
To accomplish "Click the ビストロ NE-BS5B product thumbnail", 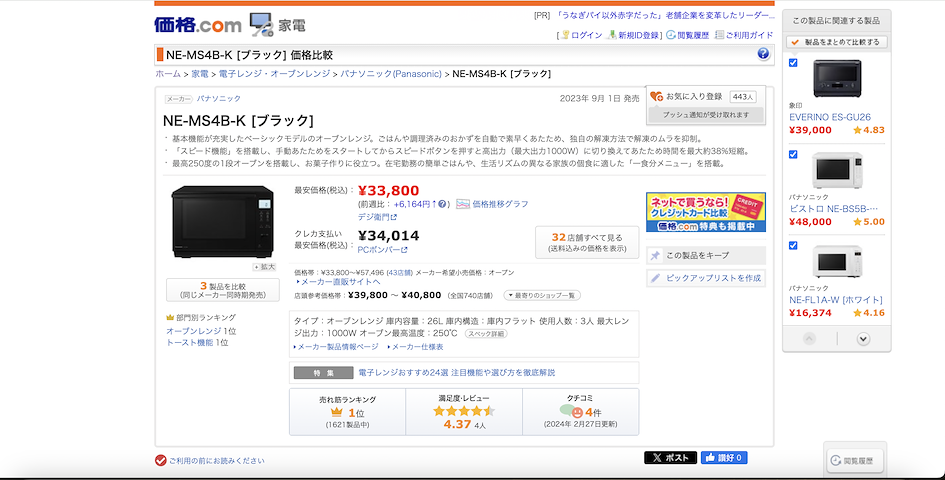I will [837, 170].
